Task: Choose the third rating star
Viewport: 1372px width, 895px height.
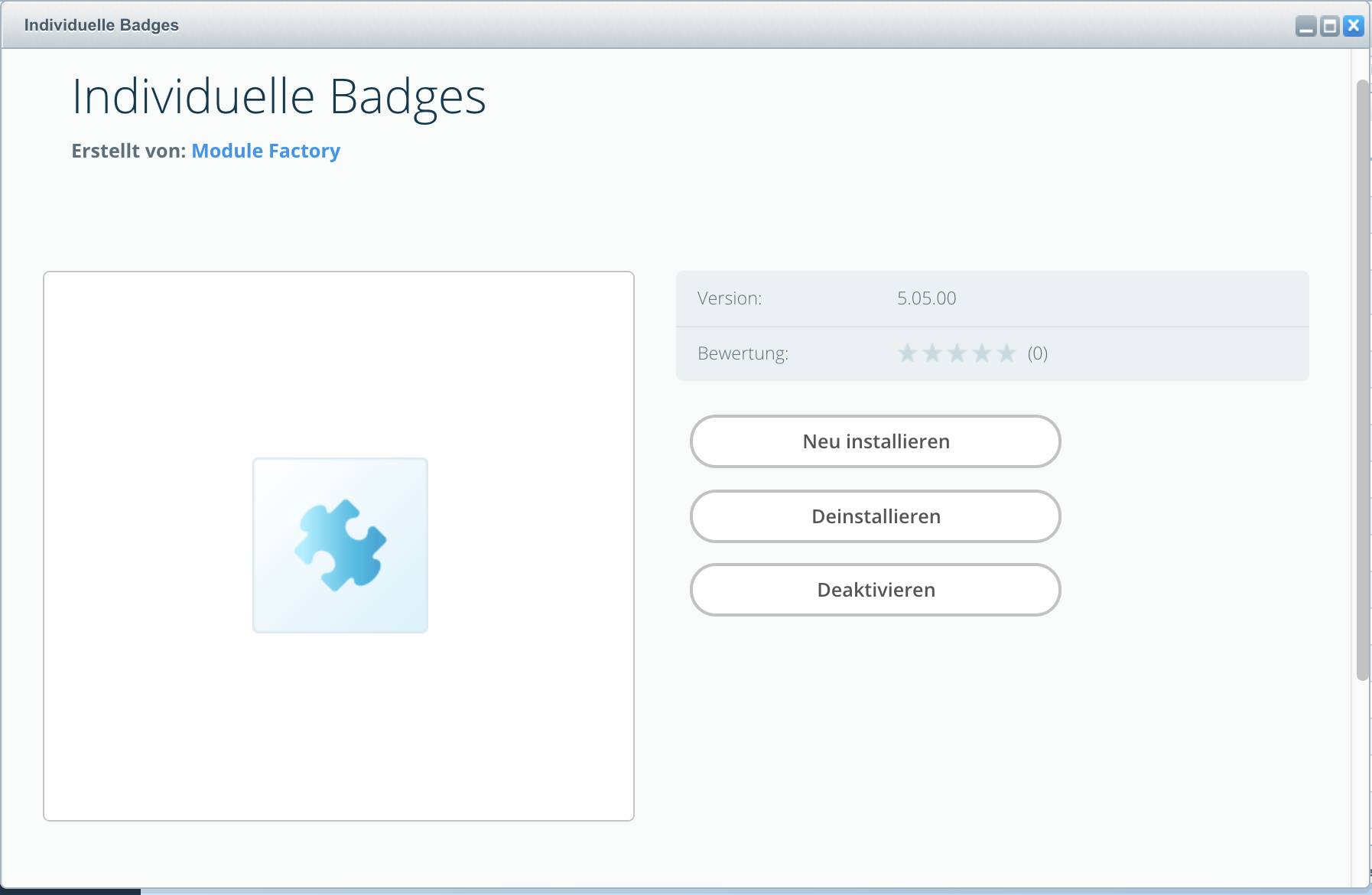Action: (957, 353)
